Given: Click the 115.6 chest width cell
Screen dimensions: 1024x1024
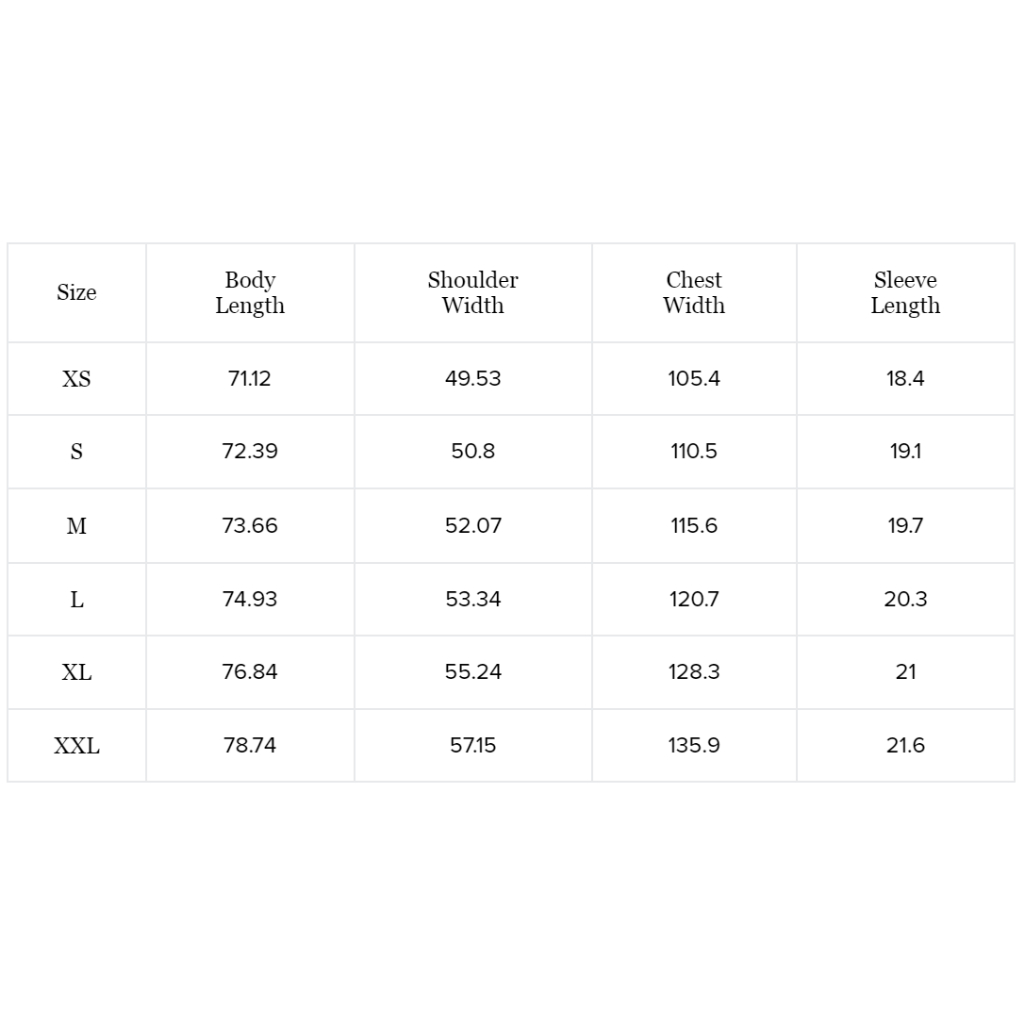Looking at the screenshot, I should click(x=694, y=526).
